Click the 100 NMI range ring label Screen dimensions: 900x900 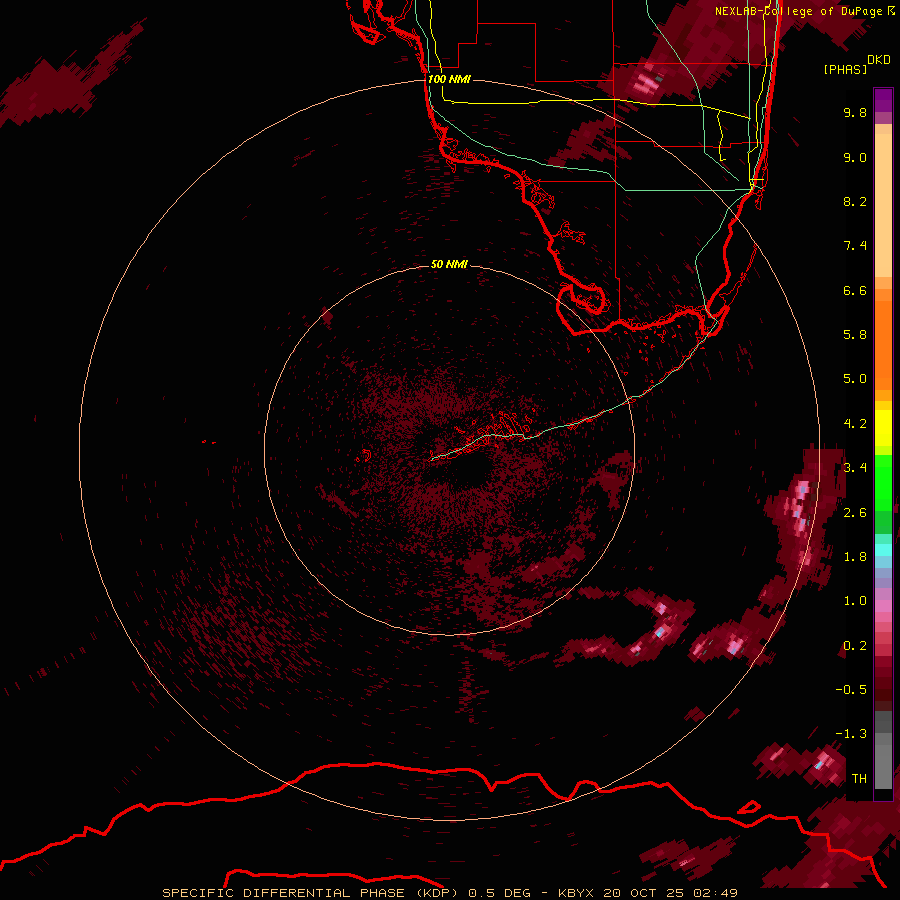(449, 79)
